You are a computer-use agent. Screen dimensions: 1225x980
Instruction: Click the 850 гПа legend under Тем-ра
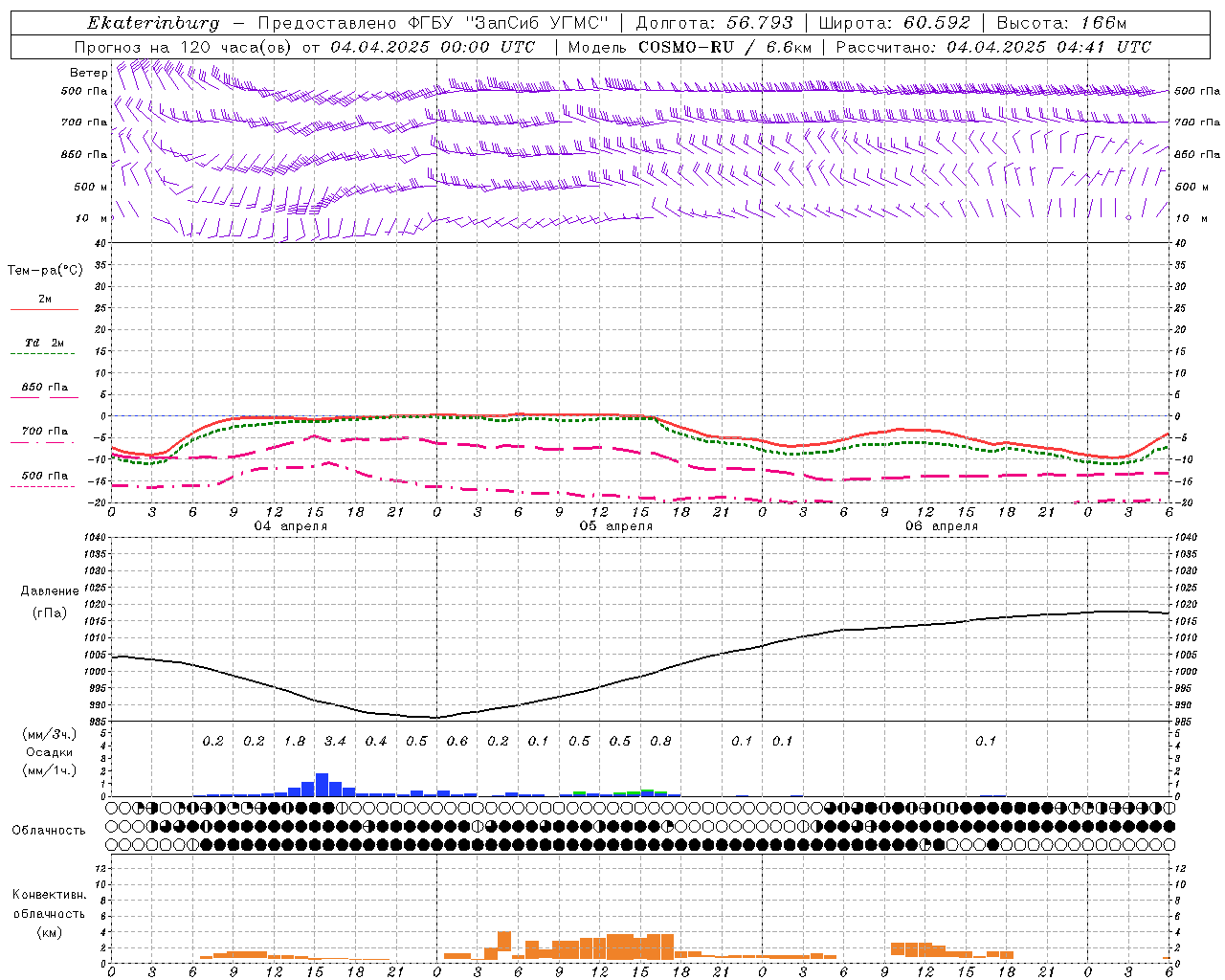point(45,388)
